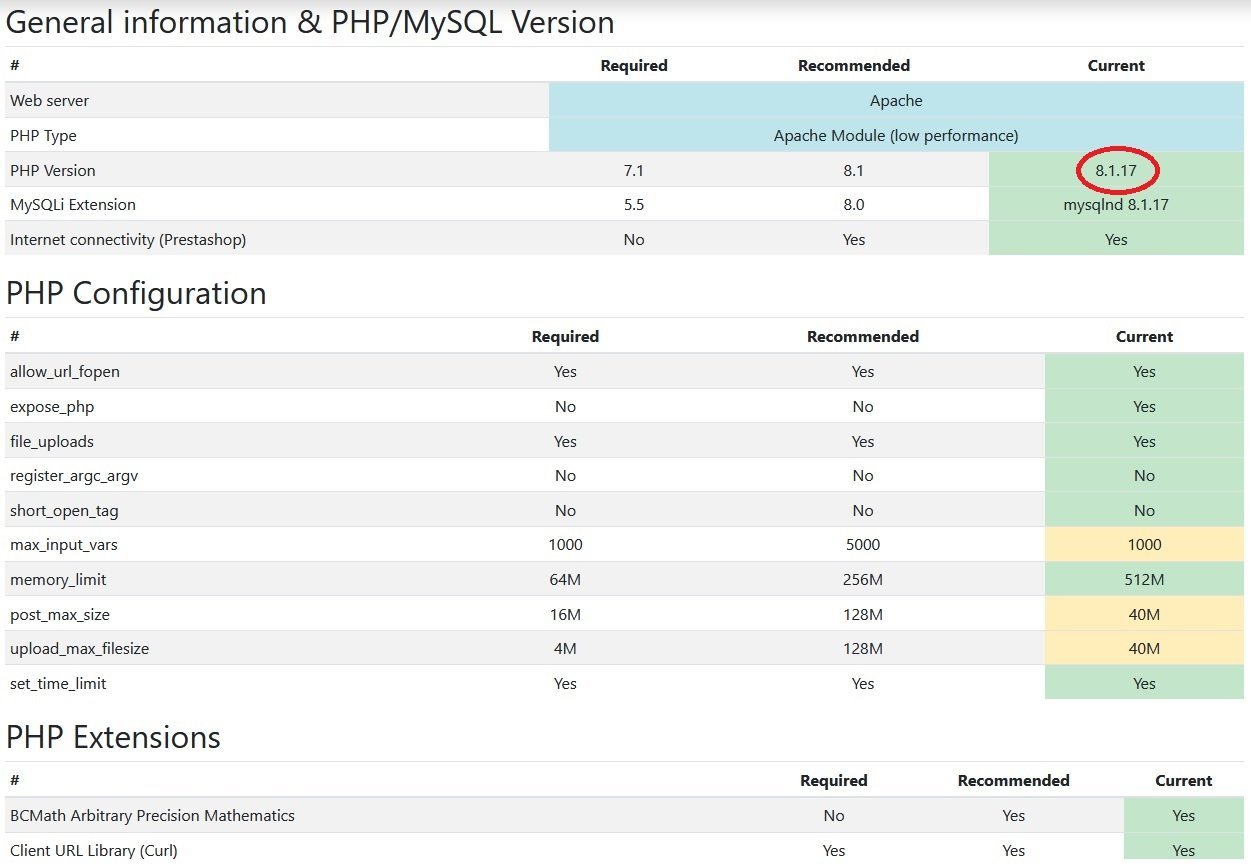Click the short_open_tag row label
Image resolution: width=1251 pixels, height=867 pixels.
64,511
